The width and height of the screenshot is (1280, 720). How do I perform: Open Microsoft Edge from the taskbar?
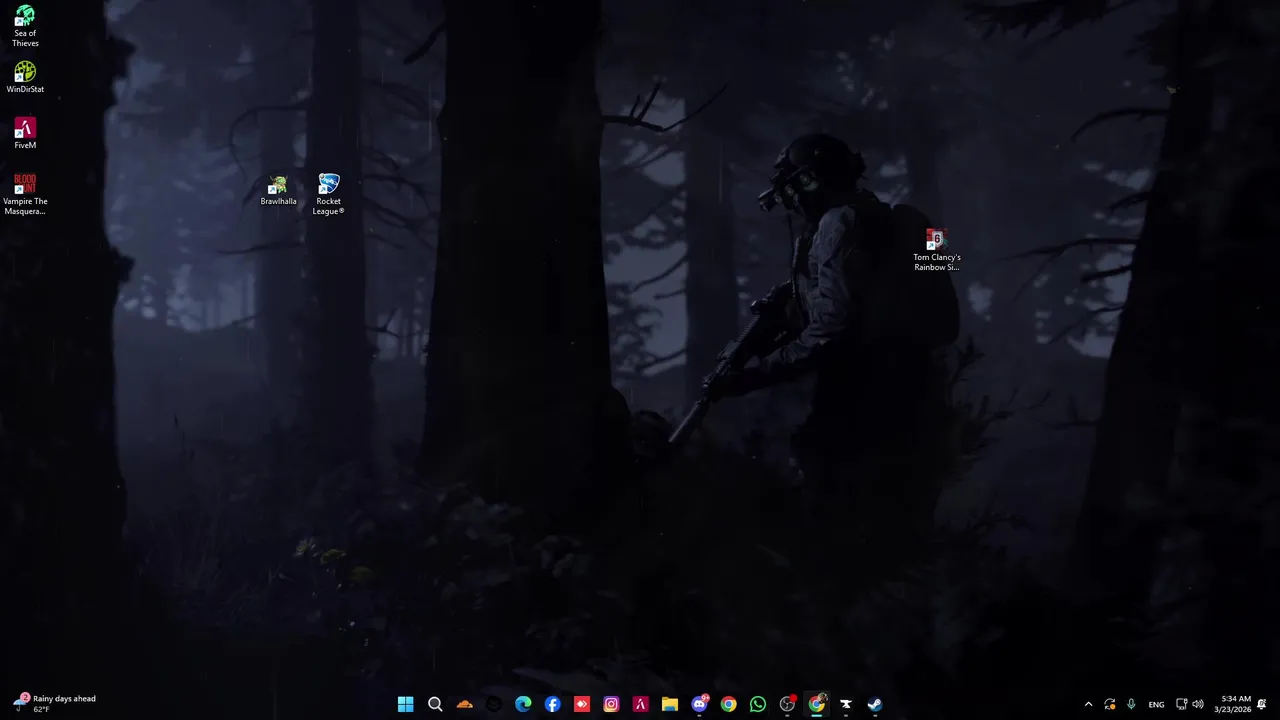(523, 704)
